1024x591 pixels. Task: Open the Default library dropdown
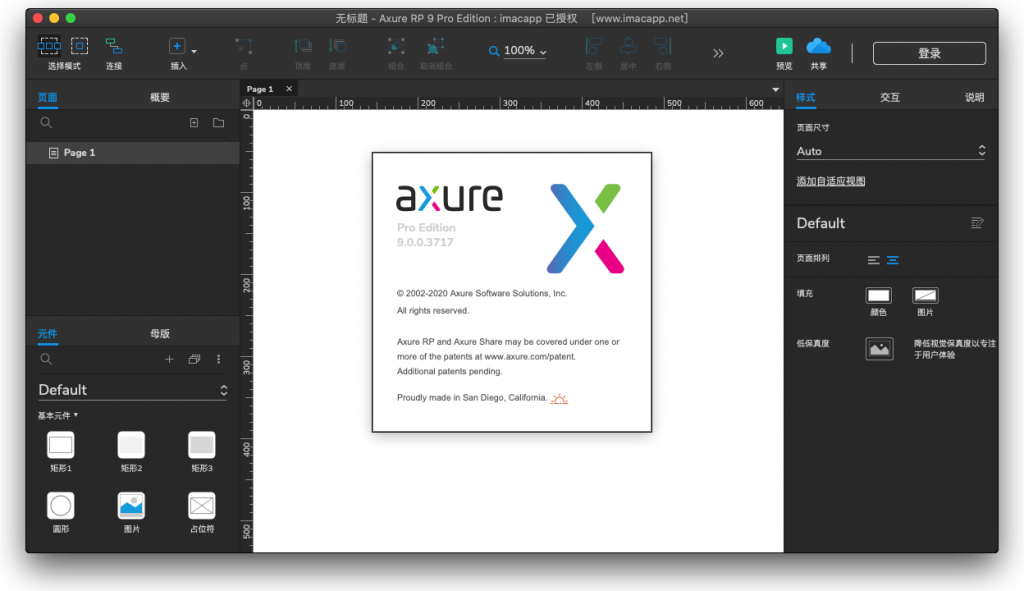(133, 390)
